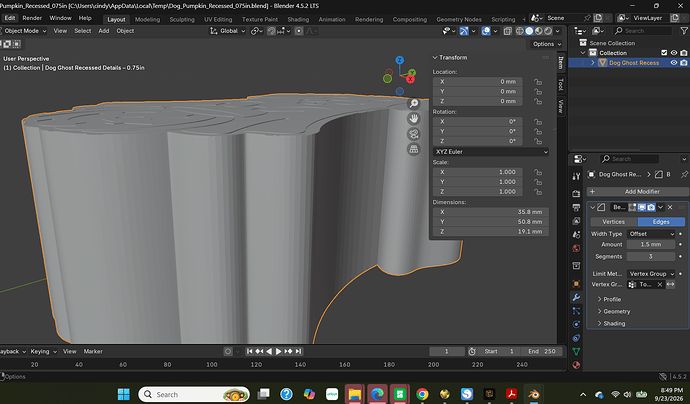The width and height of the screenshot is (690, 404).
Task: Toggle show gizmos button
Action: click(464, 31)
